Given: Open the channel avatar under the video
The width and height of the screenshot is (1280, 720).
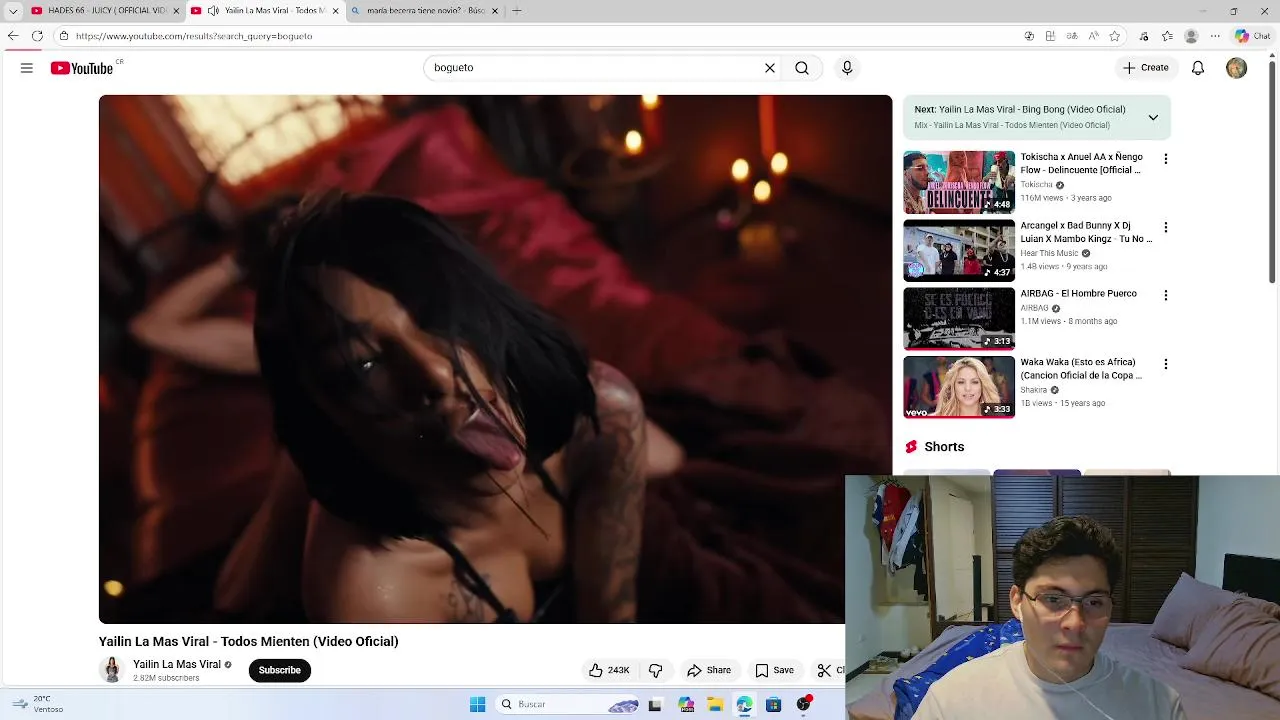Looking at the screenshot, I should tap(112, 670).
